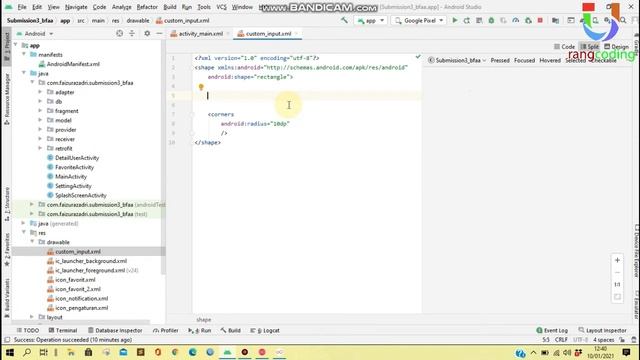Open Android Studio from the taskbar
The height and width of the screenshot is (360, 640).
(227, 352)
